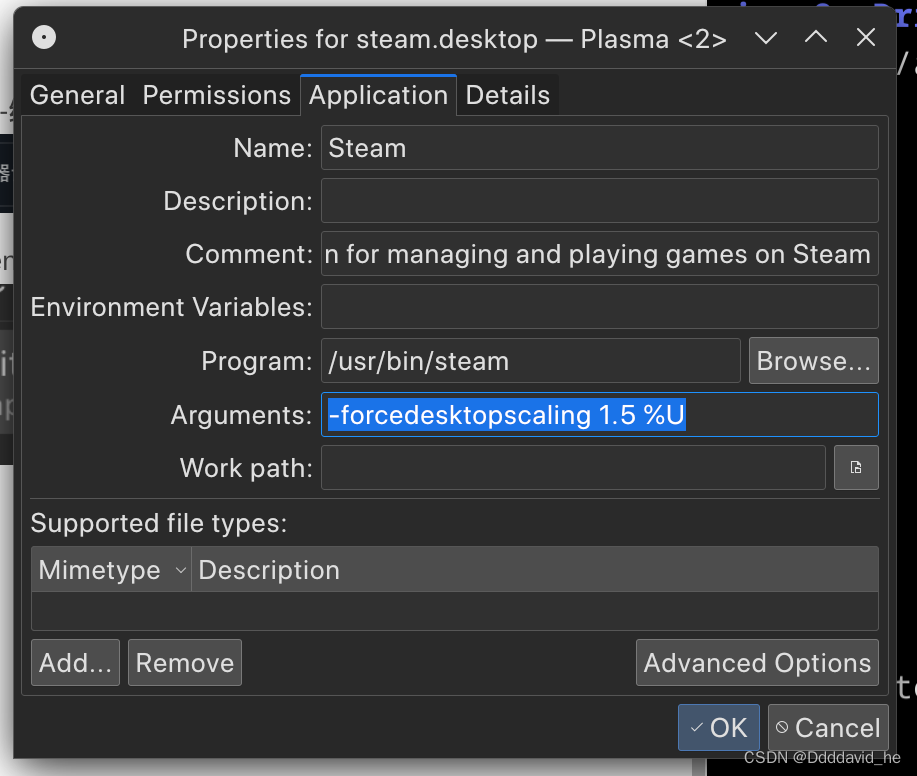Click the Work path folder browse icon
917x776 pixels.
[856, 467]
